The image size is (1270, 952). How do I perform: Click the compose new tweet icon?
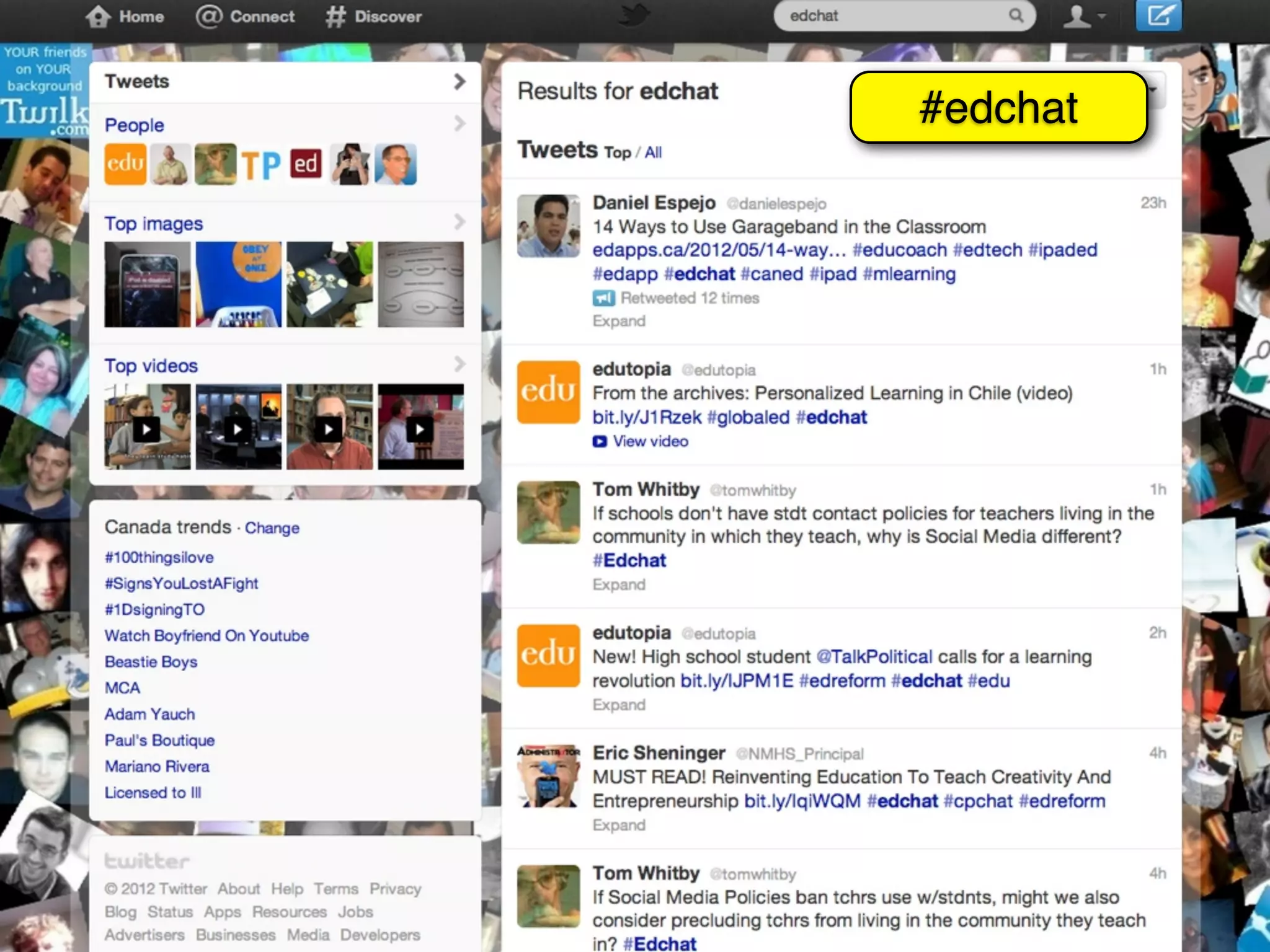point(1158,15)
